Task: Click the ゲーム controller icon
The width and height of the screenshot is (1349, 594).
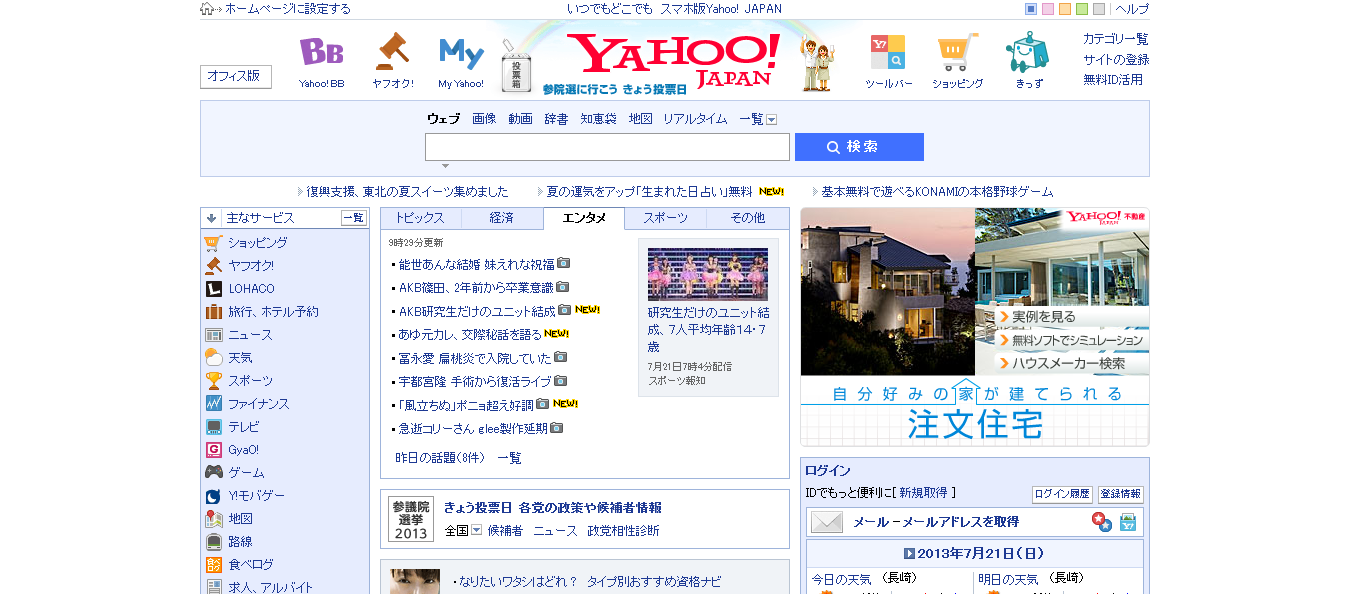Action: point(213,472)
